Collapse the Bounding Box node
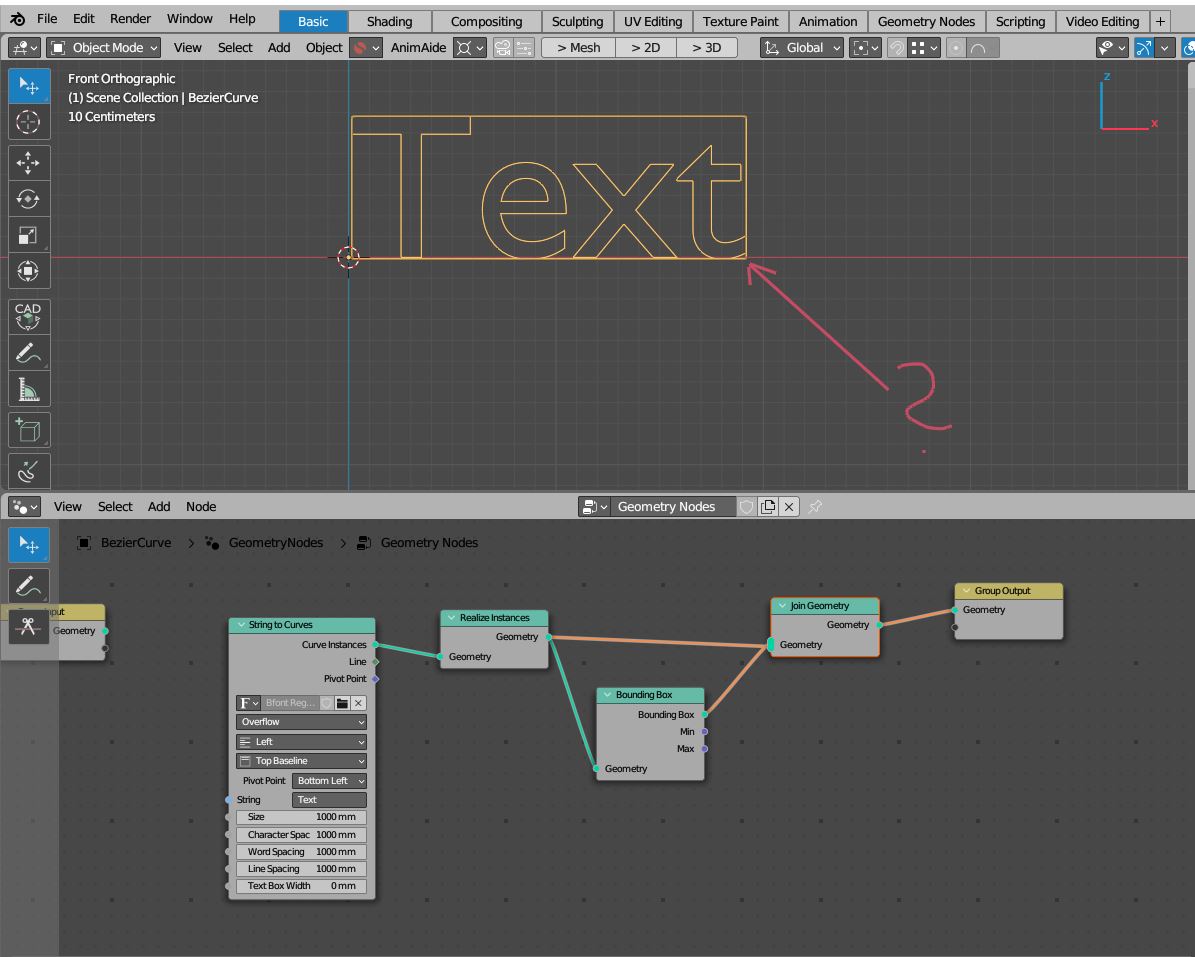 (607, 695)
